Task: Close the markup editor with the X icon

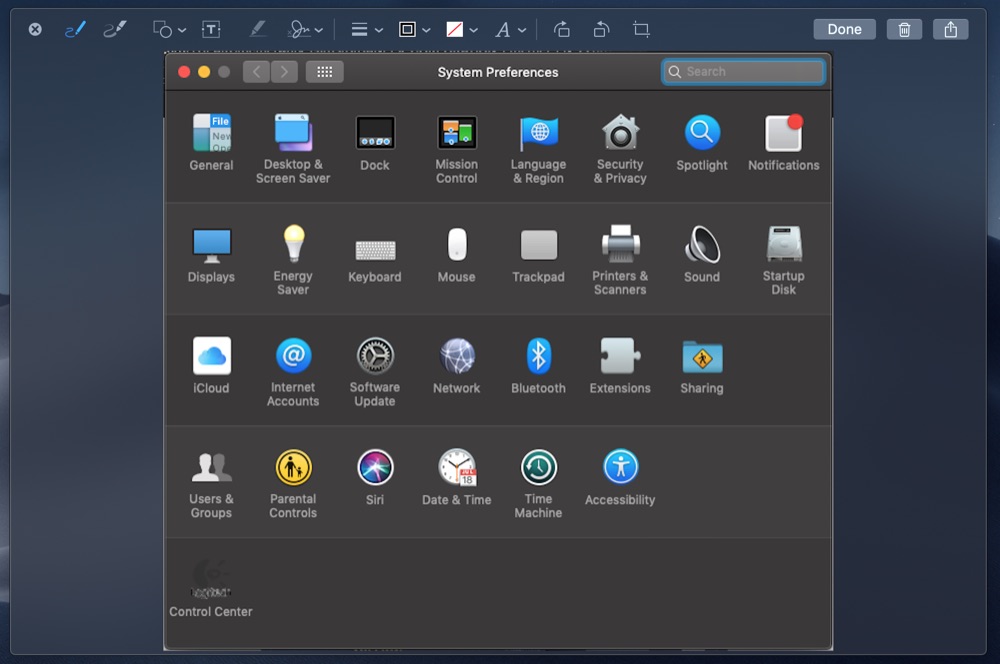Action: (x=35, y=29)
